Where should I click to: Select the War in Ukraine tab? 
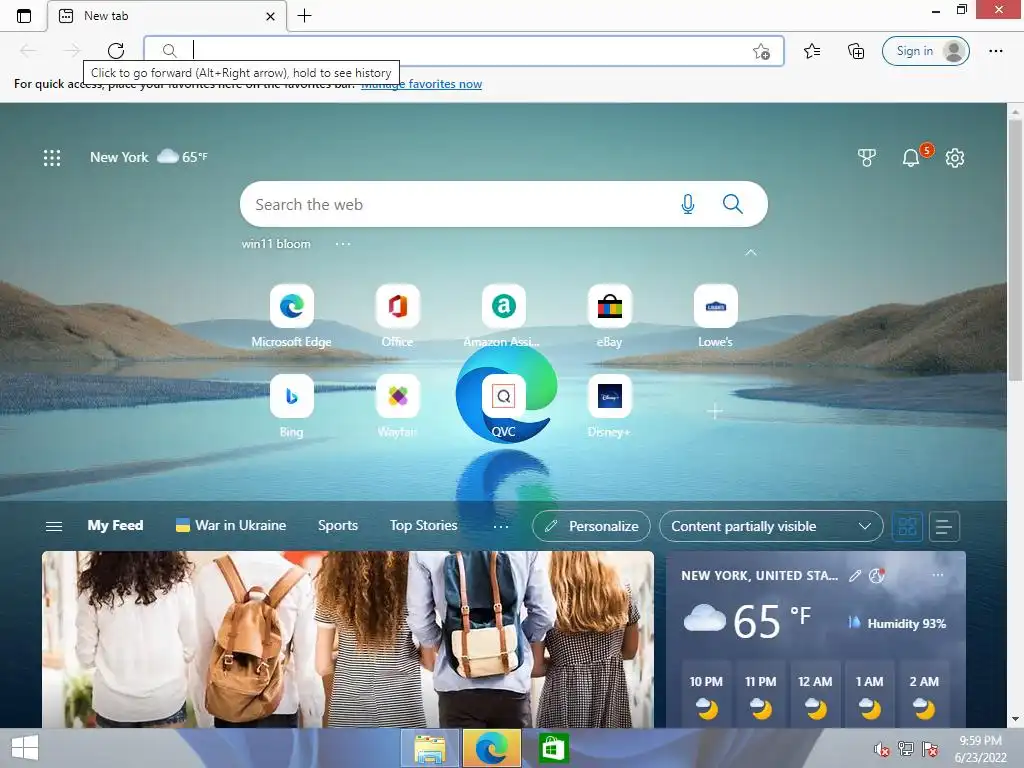click(x=231, y=526)
